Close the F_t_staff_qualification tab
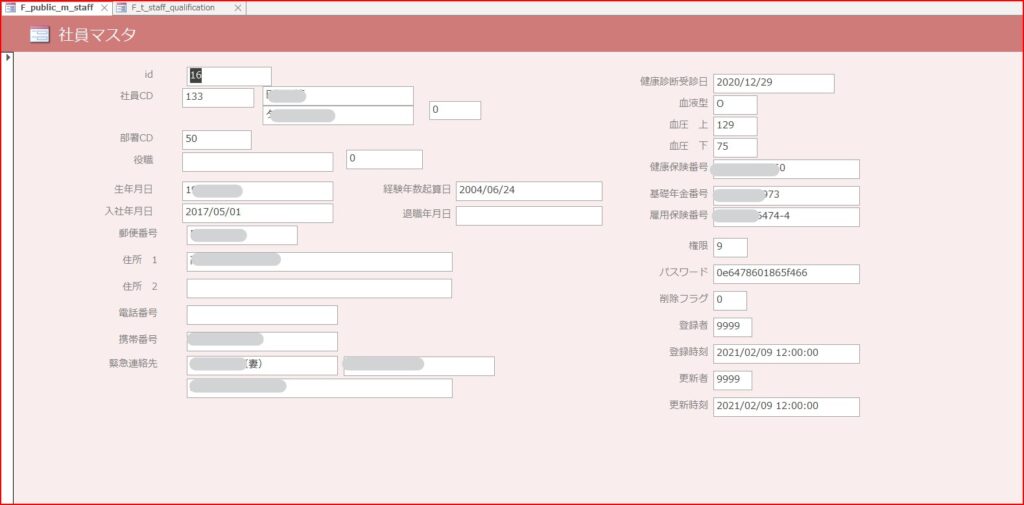The image size is (1024, 505). [238, 8]
